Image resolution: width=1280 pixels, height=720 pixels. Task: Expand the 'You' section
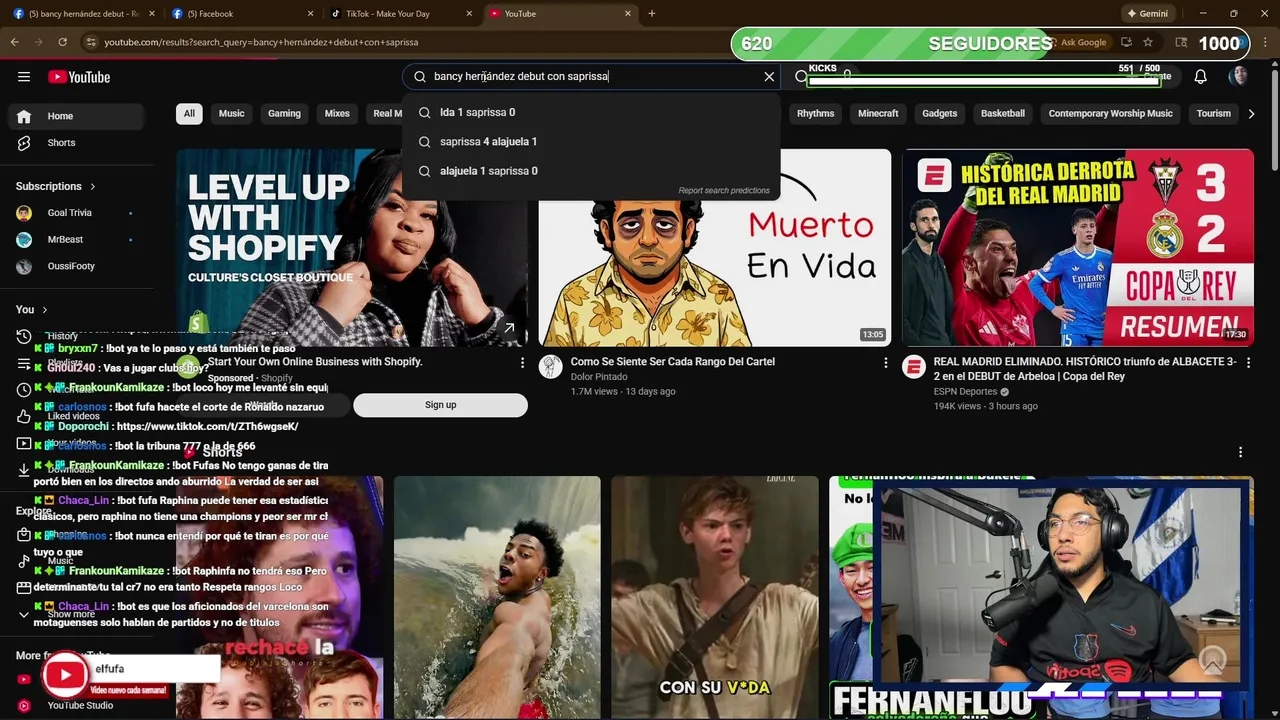tap(32, 310)
